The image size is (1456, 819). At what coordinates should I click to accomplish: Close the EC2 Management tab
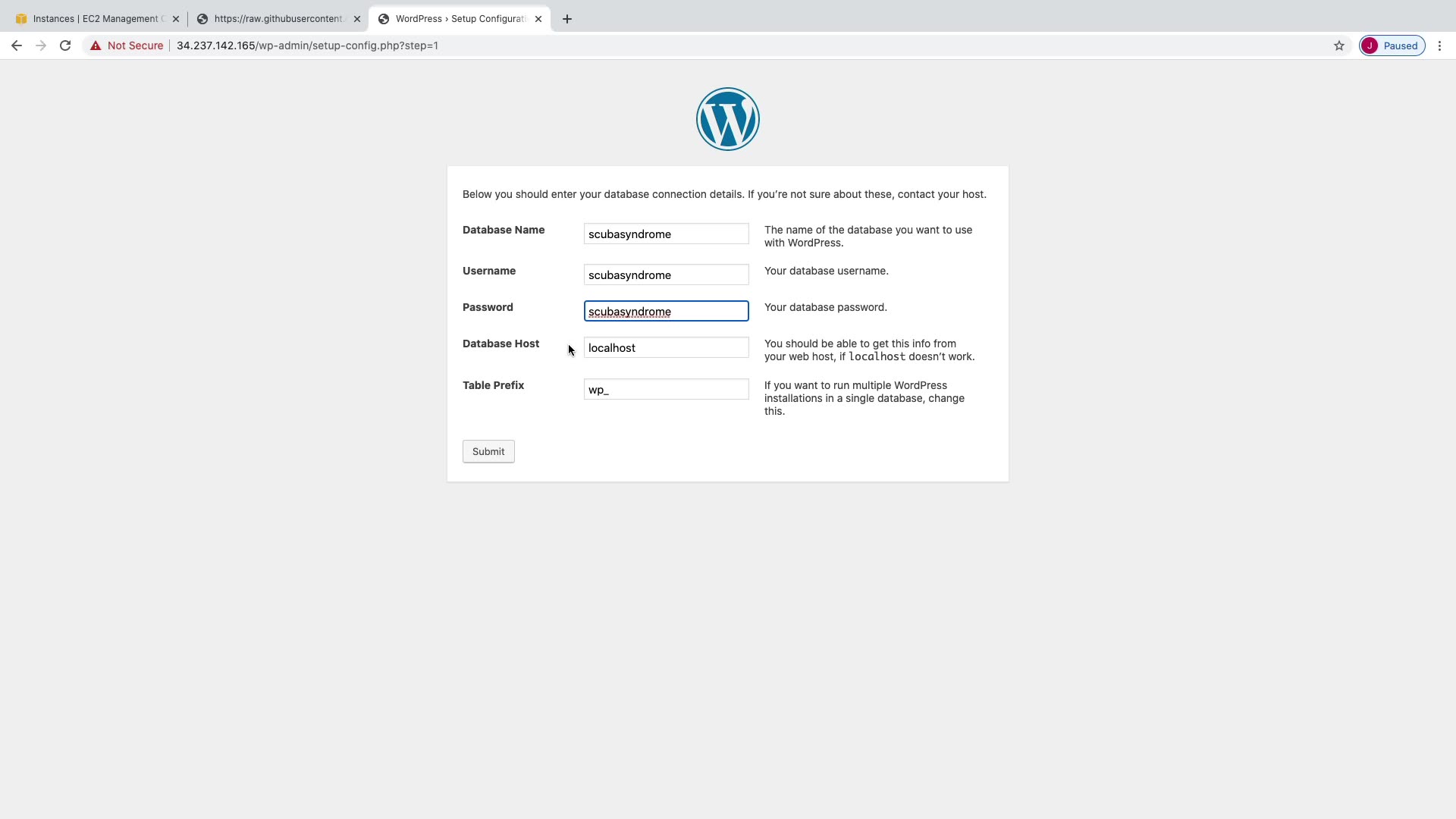pos(176,19)
